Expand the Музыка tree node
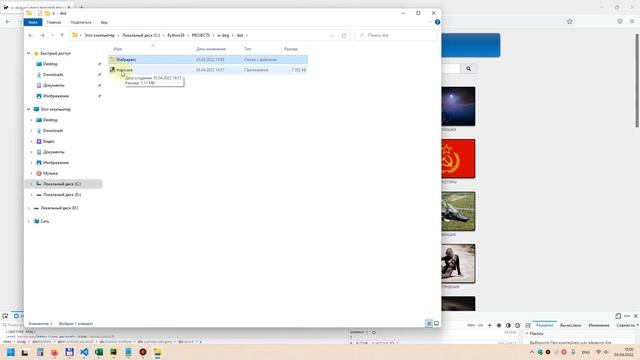 [31, 173]
